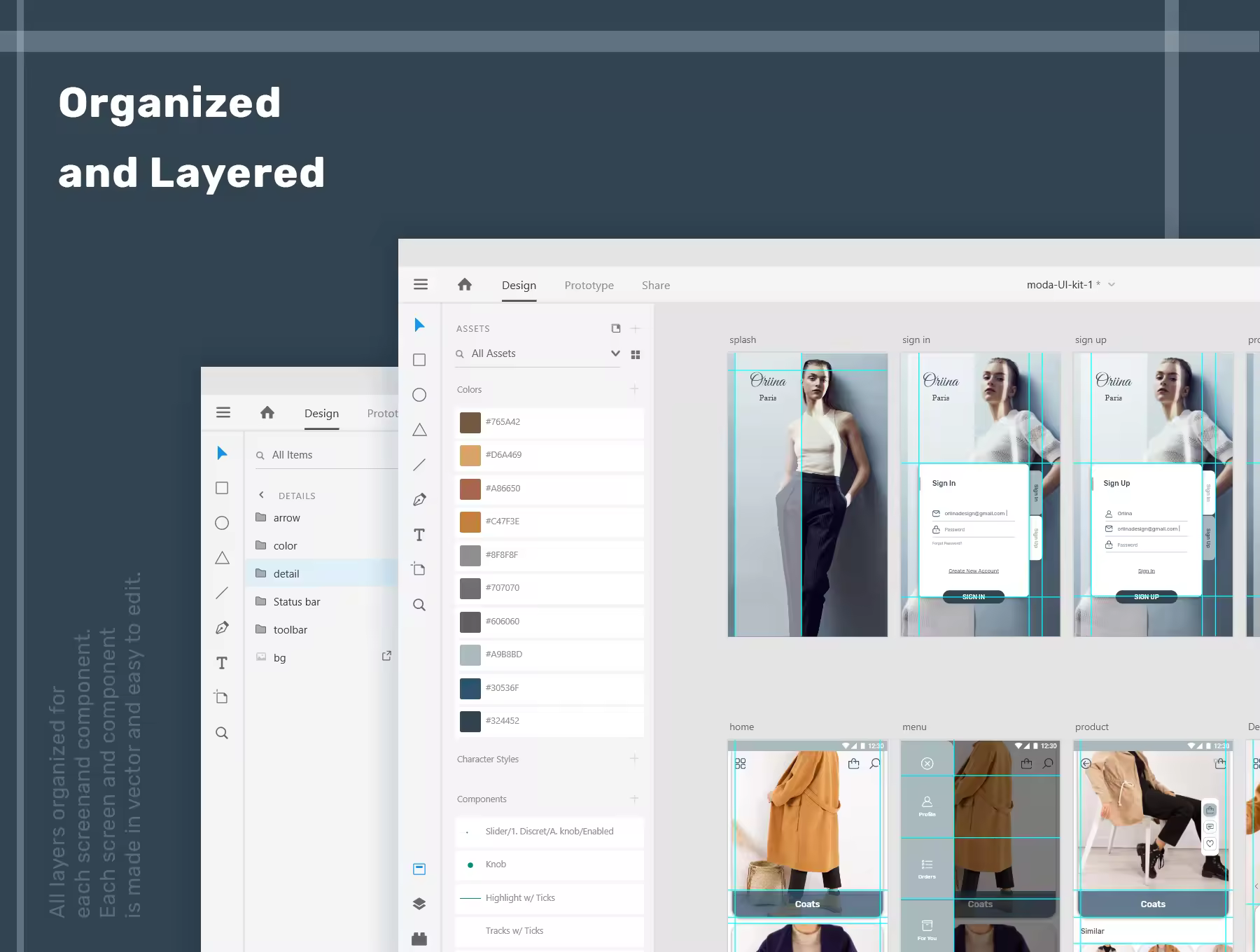Viewport: 1260px width, 952px height.
Task: Select Polygon tool in back window
Action: (222, 558)
